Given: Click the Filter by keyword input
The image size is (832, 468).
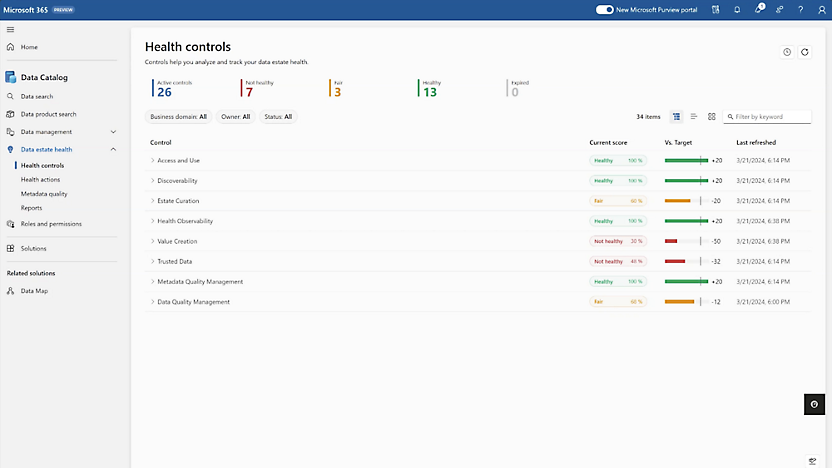Looking at the screenshot, I should coord(767,117).
